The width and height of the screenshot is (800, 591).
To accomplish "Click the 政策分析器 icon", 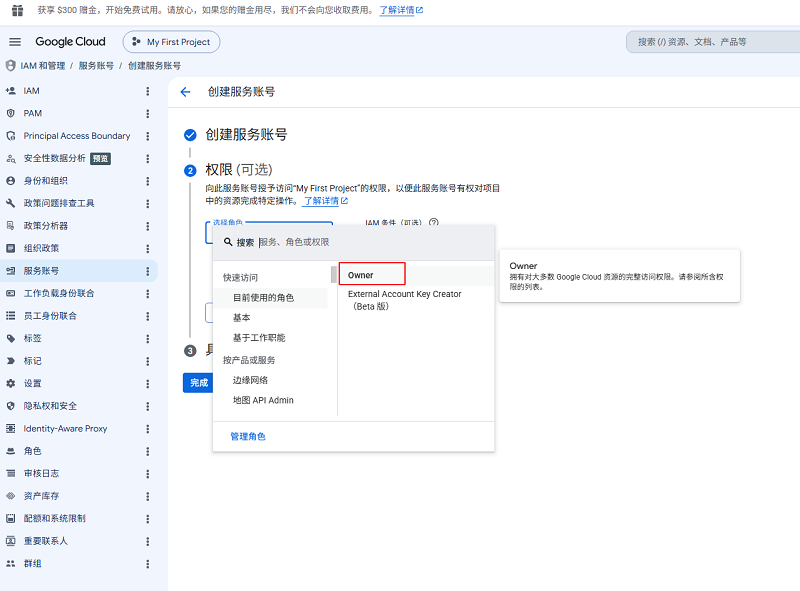I will tap(11, 226).
